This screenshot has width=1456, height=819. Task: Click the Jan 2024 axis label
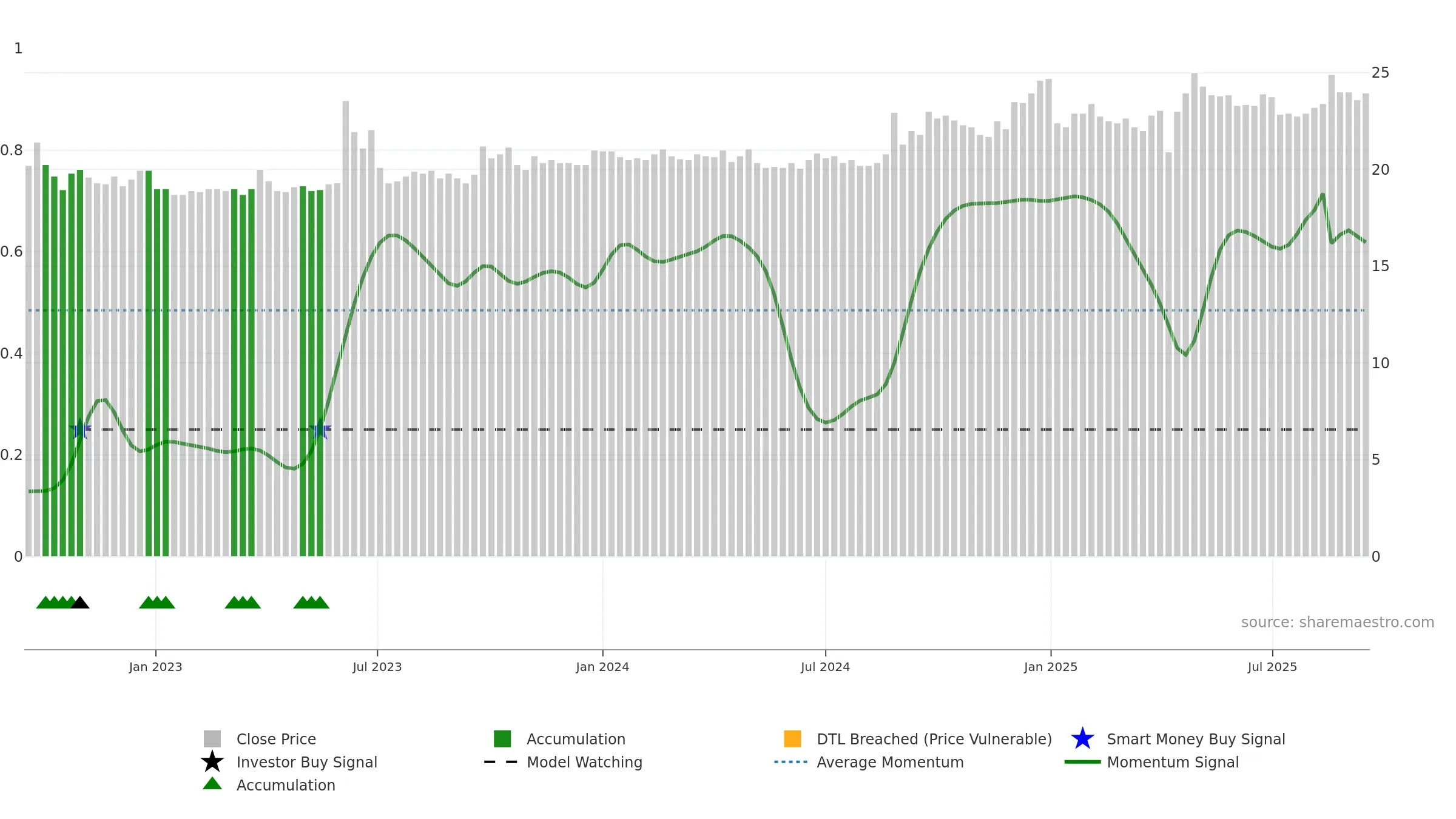(602, 667)
